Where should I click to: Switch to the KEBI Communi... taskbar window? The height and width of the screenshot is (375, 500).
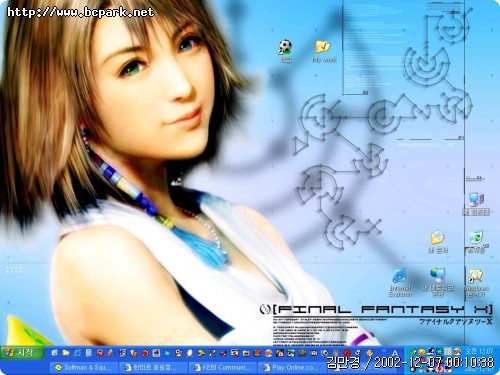[x=222, y=368]
